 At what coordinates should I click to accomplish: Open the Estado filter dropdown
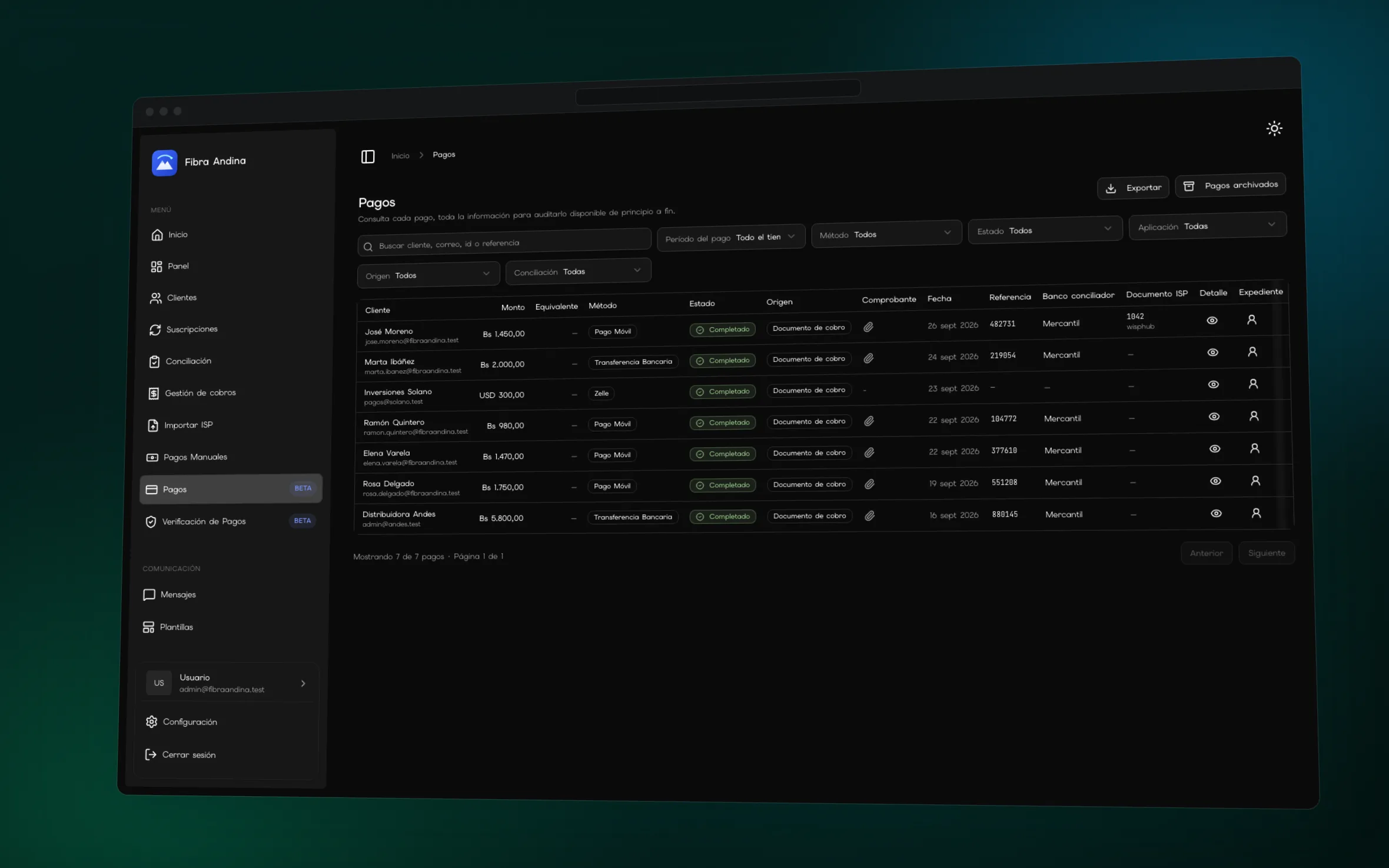pyautogui.click(x=1045, y=230)
